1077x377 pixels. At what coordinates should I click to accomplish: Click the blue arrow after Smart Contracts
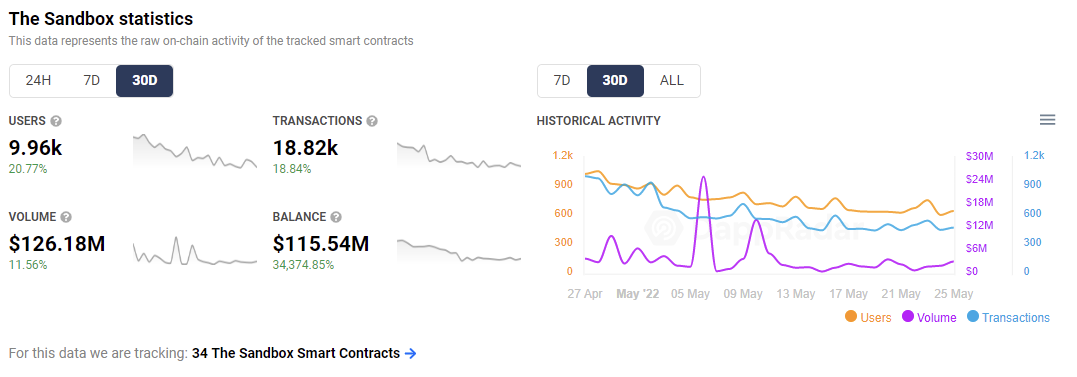tap(411, 354)
